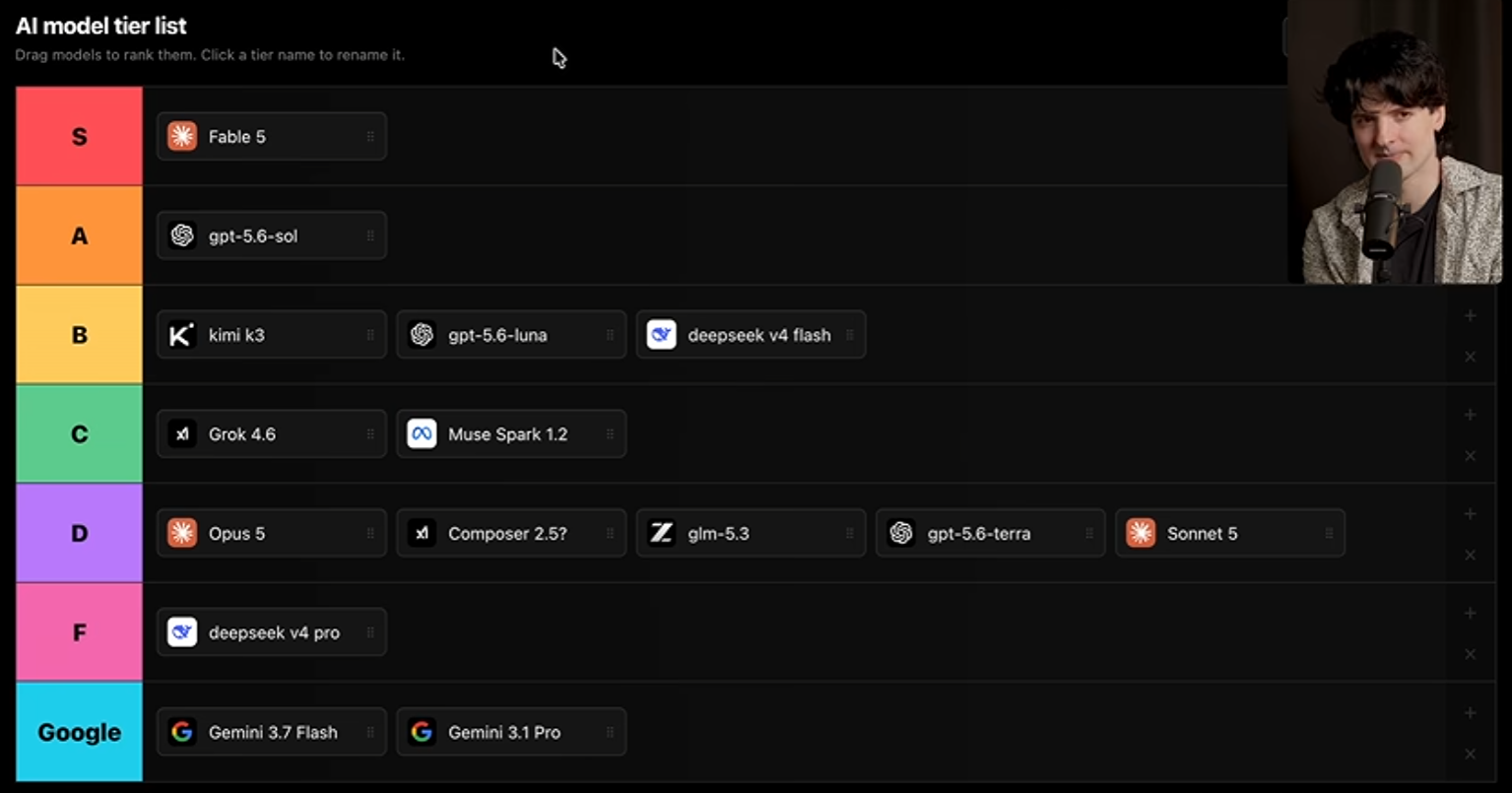Image resolution: width=1512 pixels, height=793 pixels.
Task: Click the "Opus 5" model name text
Action: point(236,534)
